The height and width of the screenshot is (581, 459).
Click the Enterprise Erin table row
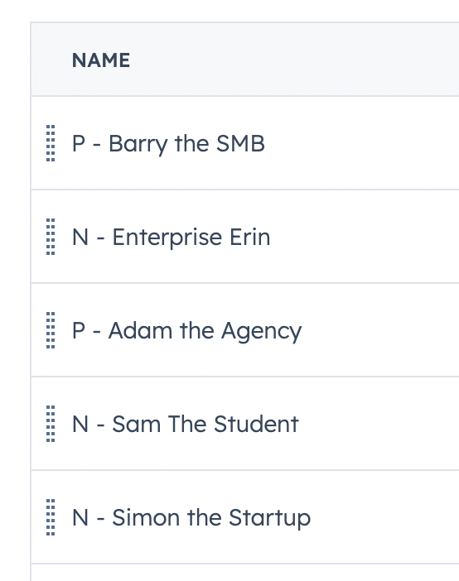coord(245,236)
